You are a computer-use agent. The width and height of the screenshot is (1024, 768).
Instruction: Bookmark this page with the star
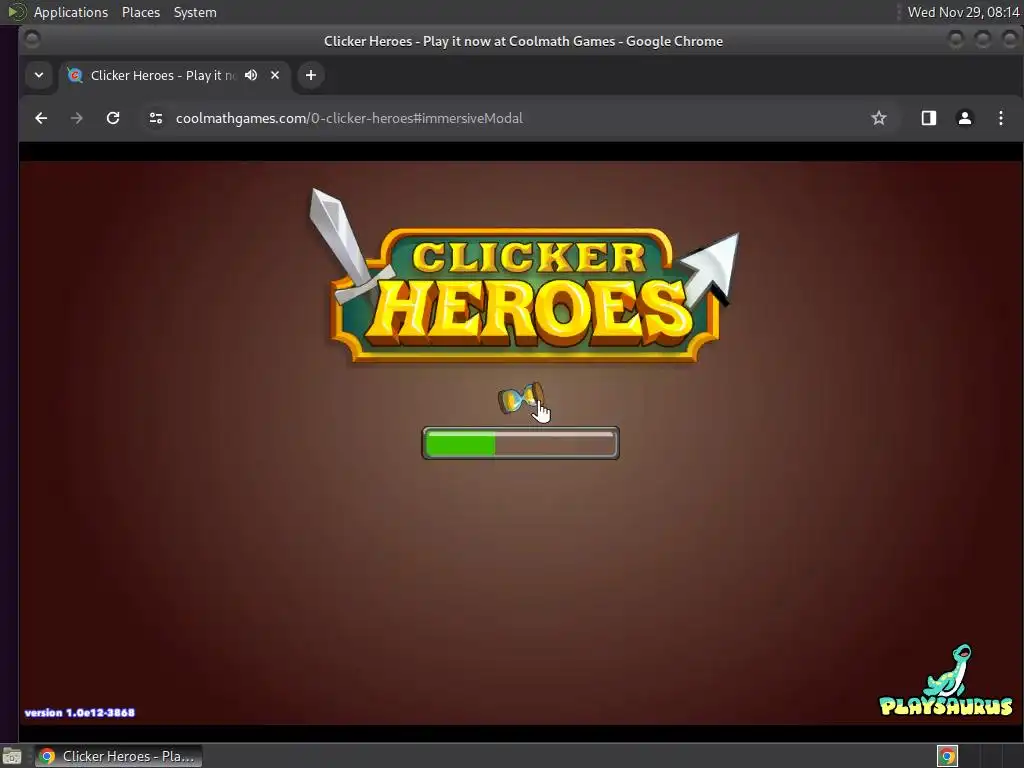tap(879, 118)
